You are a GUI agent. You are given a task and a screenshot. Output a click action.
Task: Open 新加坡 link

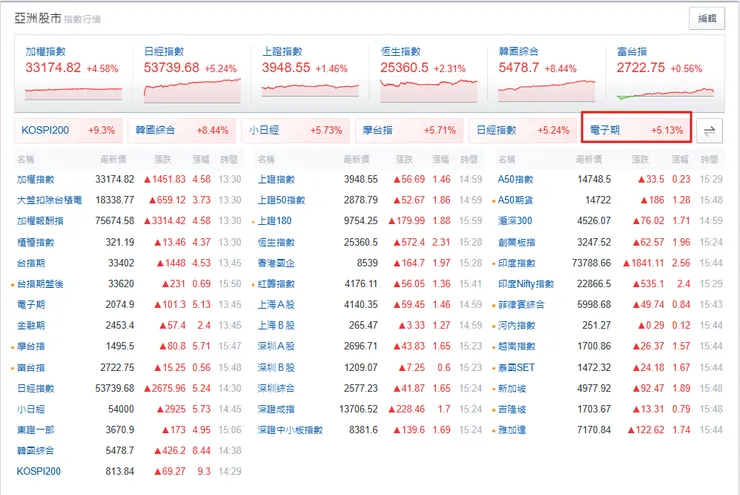pos(512,388)
